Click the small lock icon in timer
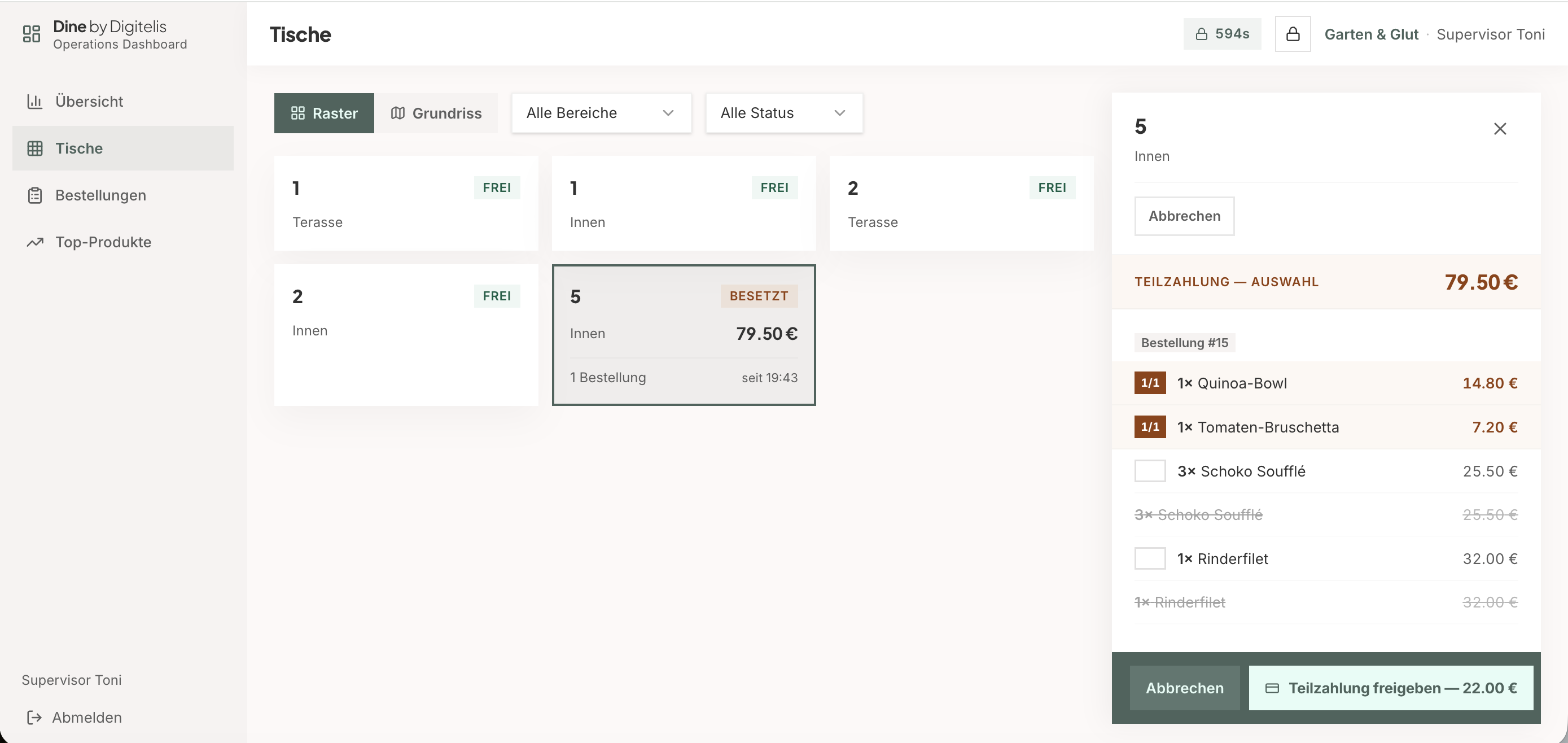This screenshot has width=1568, height=743. coord(1202,34)
